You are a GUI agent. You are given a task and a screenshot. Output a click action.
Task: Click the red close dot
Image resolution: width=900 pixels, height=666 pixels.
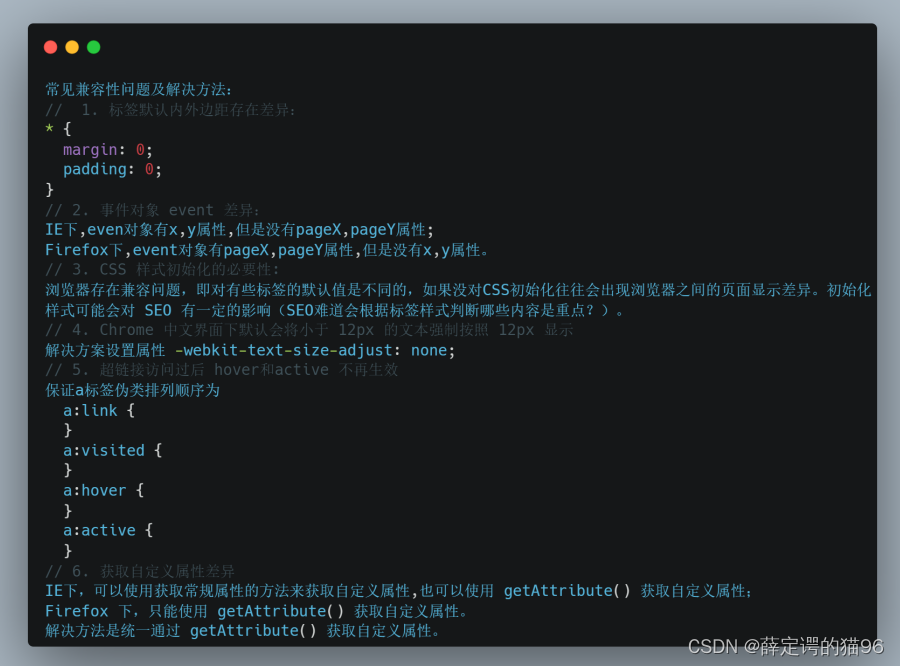51,47
